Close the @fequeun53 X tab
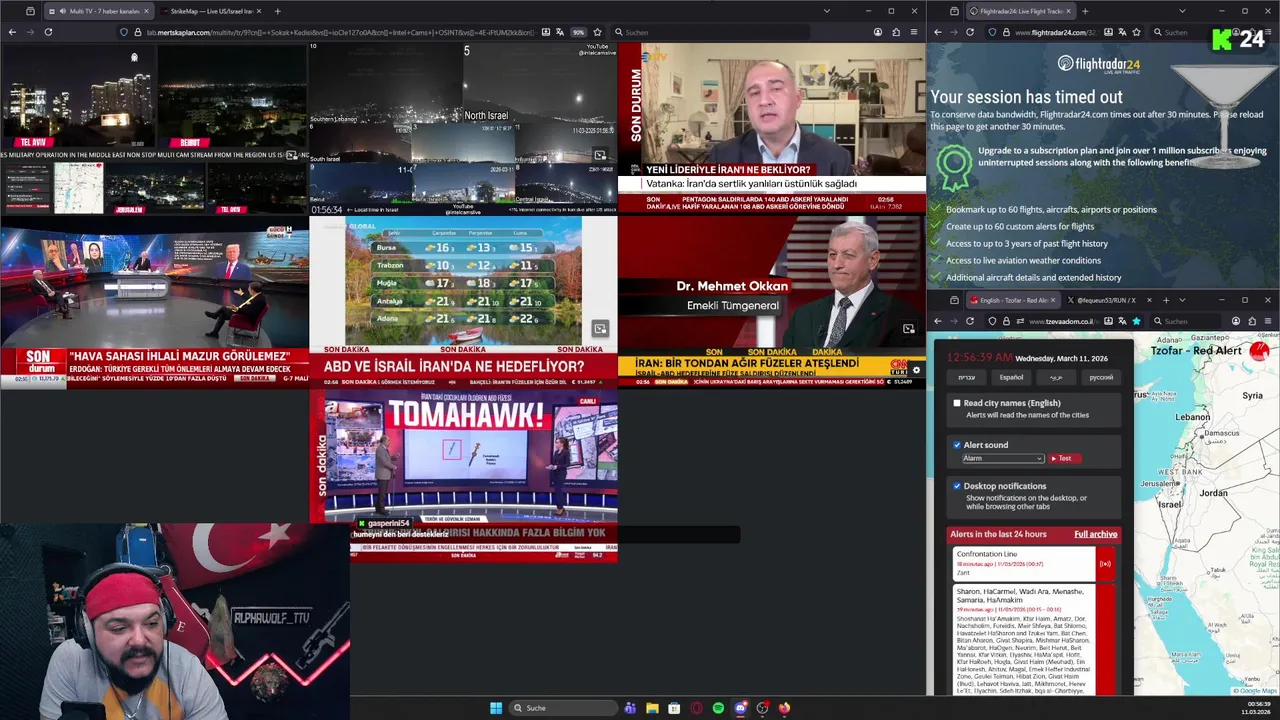The image size is (1280, 720). point(1148,300)
